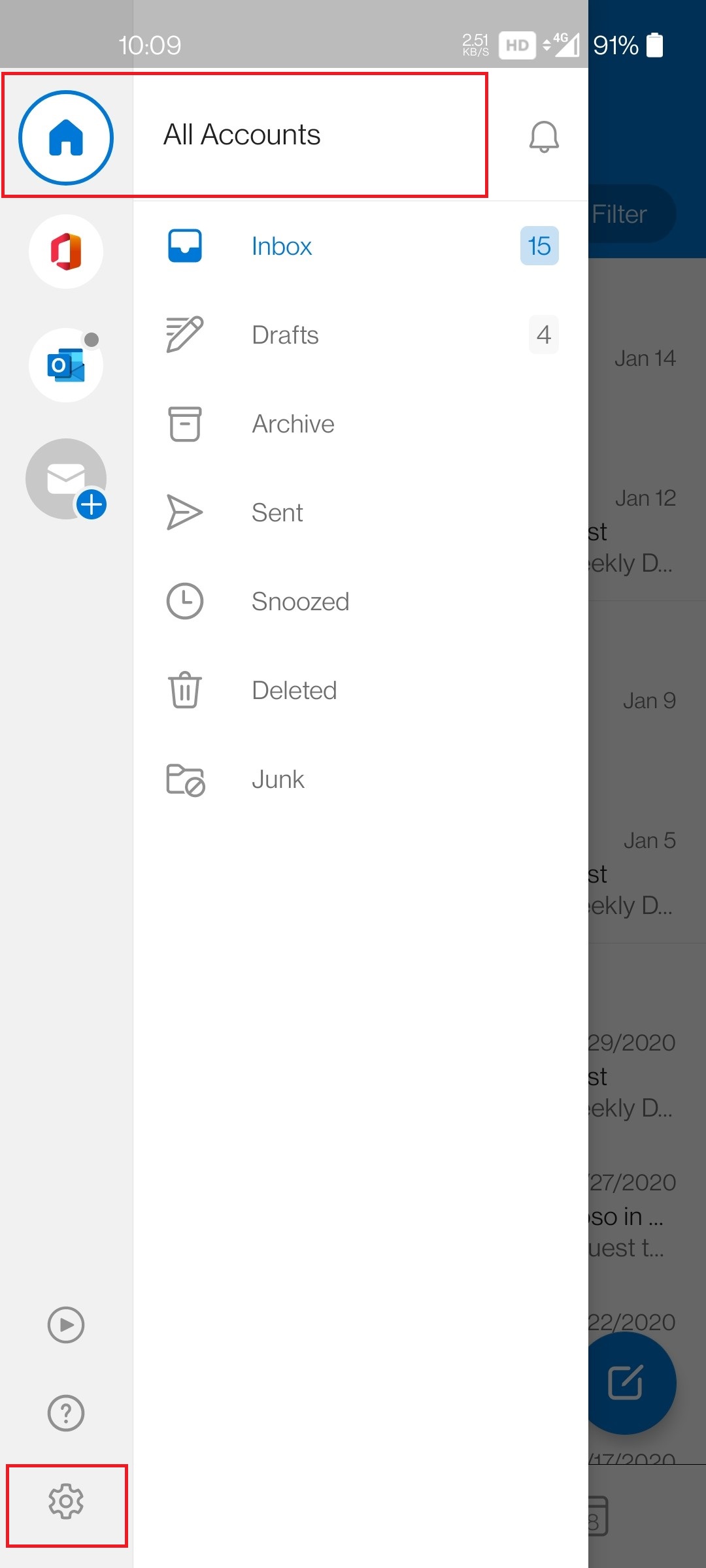Open the Snoozed folder
The width and height of the screenshot is (706, 1568).
(360, 601)
